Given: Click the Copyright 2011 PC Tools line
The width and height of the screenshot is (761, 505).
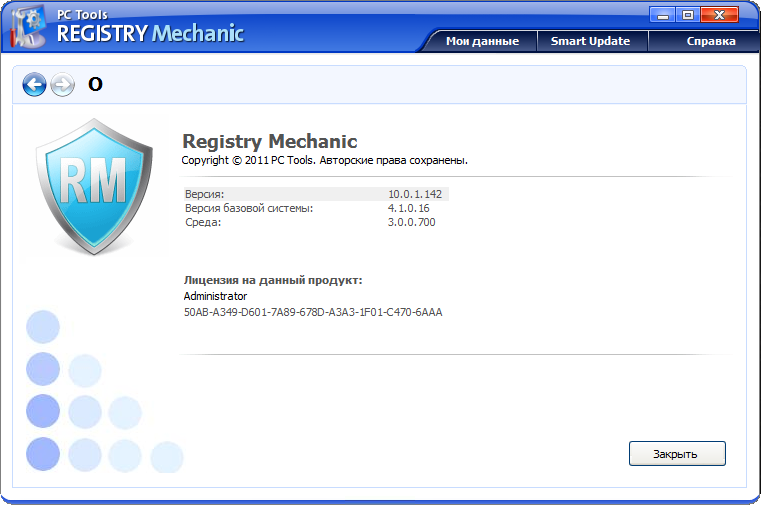Looking at the screenshot, I should pos(325,161).
